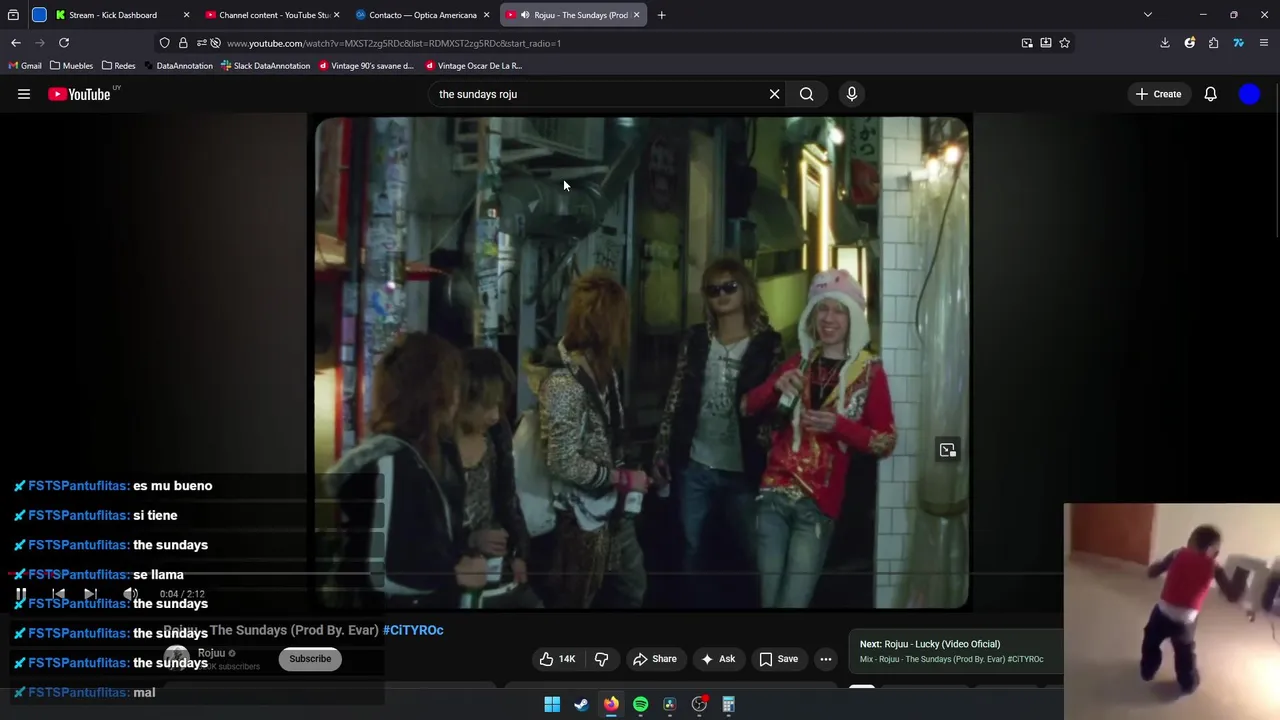Run the search with the magnifier button
The height and width of the screenshot is (720, 1280).
[806, 94]
